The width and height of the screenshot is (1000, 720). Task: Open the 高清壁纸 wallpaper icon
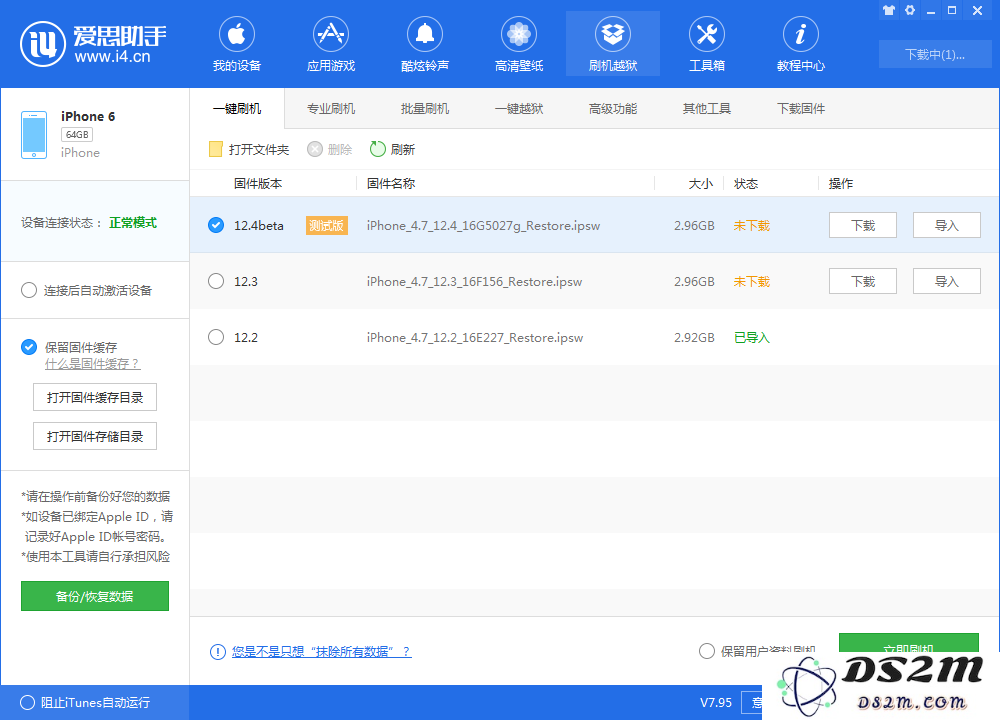tap(518, 34)
